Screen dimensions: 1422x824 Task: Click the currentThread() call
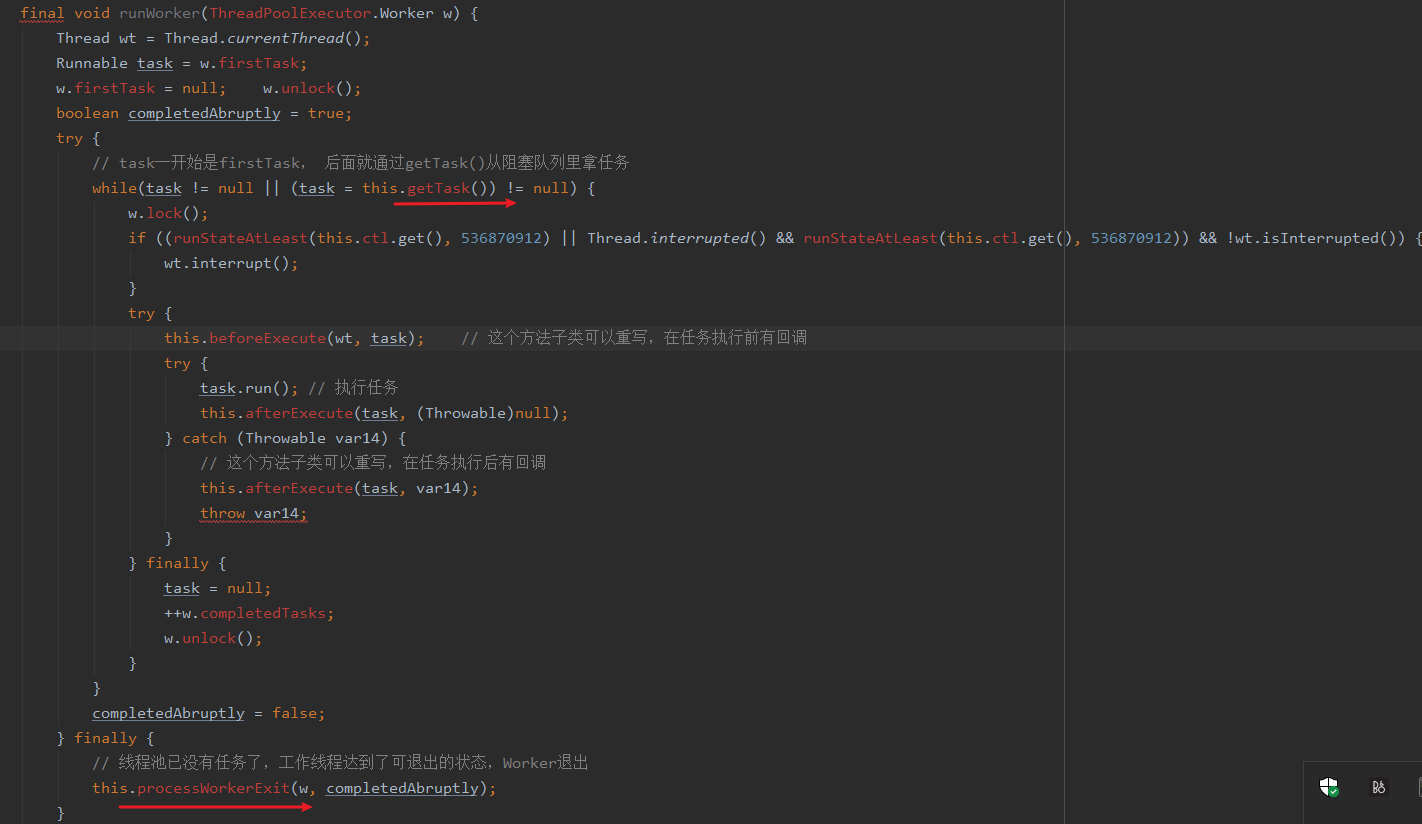pyautogui.click(x=298, y=38)
